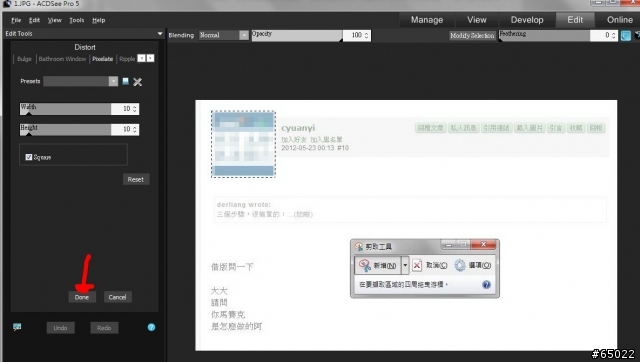Select the Ripple distort effect

pos(127,59)
